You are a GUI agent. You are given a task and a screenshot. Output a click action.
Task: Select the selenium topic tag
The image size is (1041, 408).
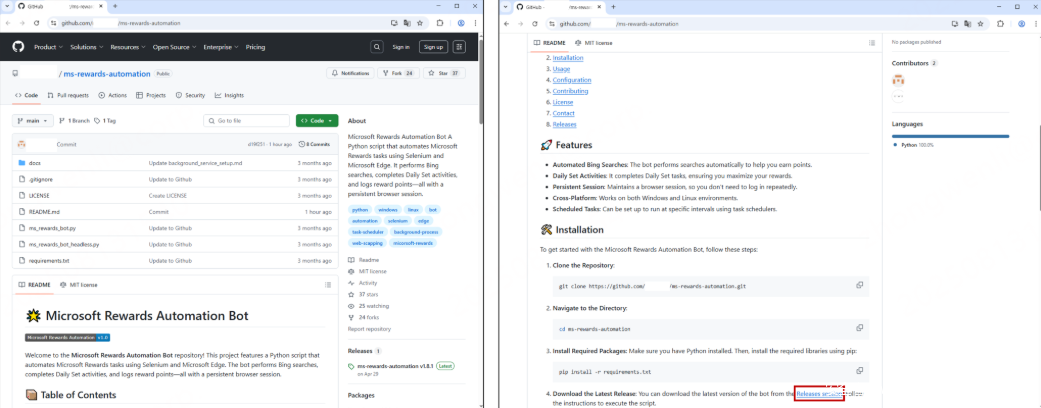point(398,220)
